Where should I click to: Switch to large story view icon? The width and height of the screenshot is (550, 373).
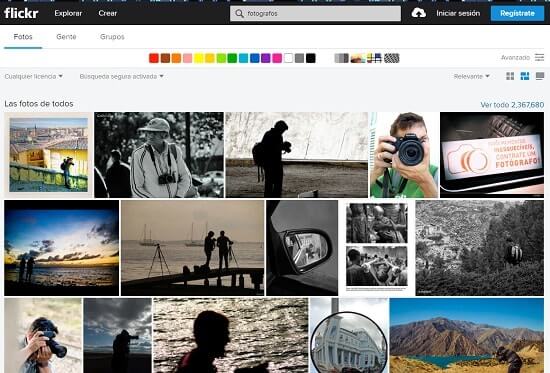540,76
